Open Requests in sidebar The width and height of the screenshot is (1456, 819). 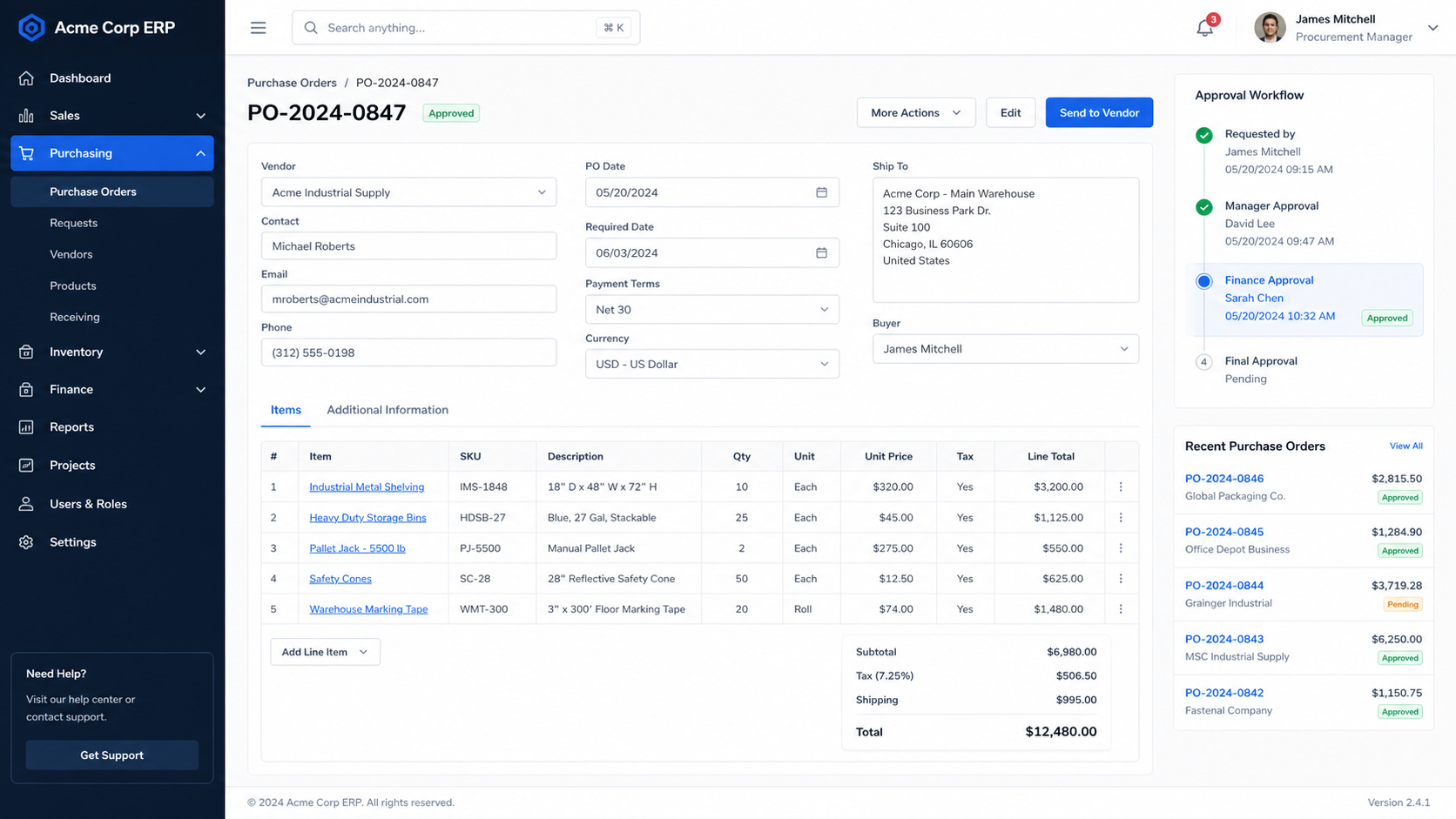(x=74, y=223)
